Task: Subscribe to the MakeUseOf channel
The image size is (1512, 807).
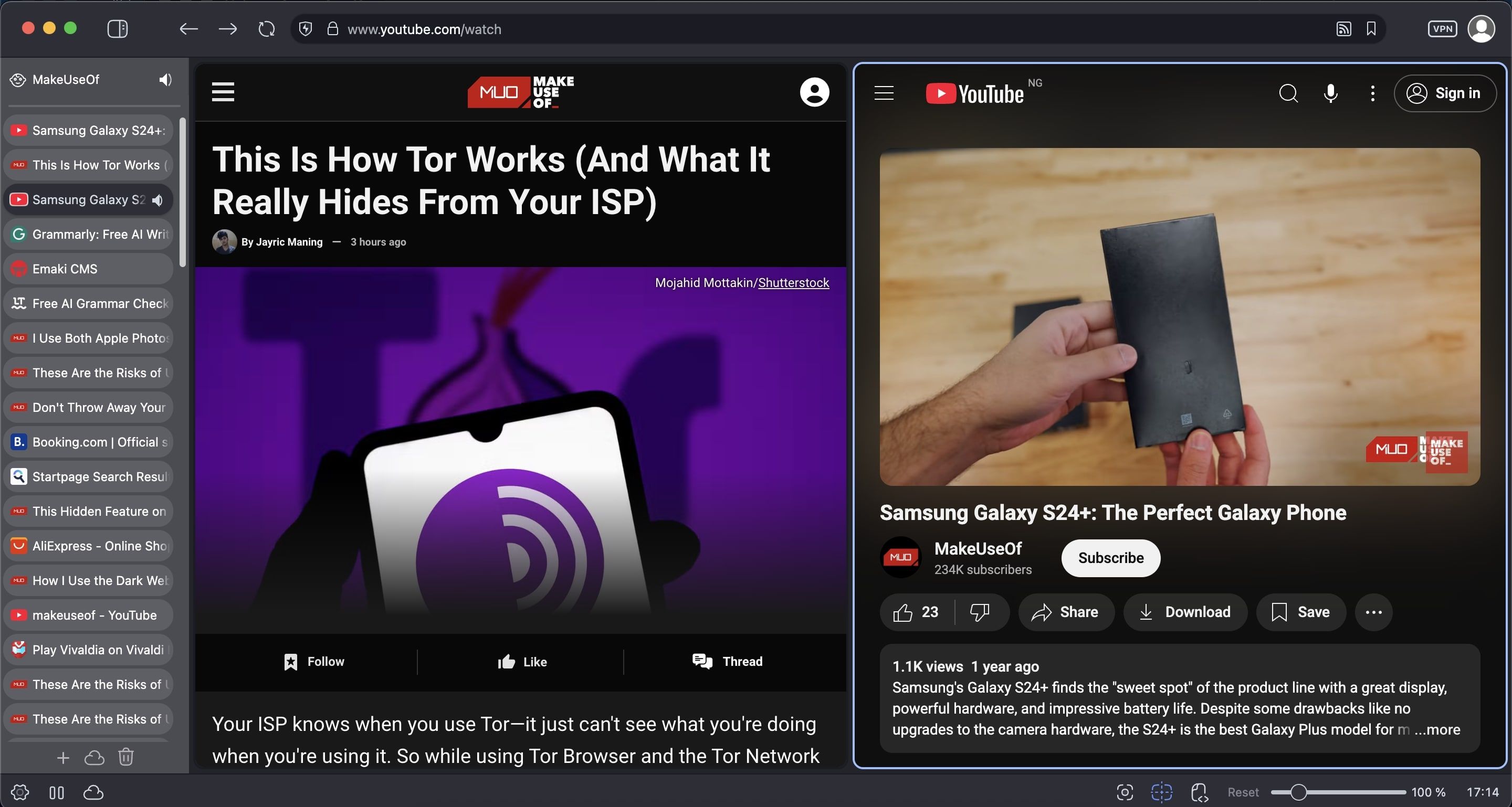Action: pos(1110,558)
